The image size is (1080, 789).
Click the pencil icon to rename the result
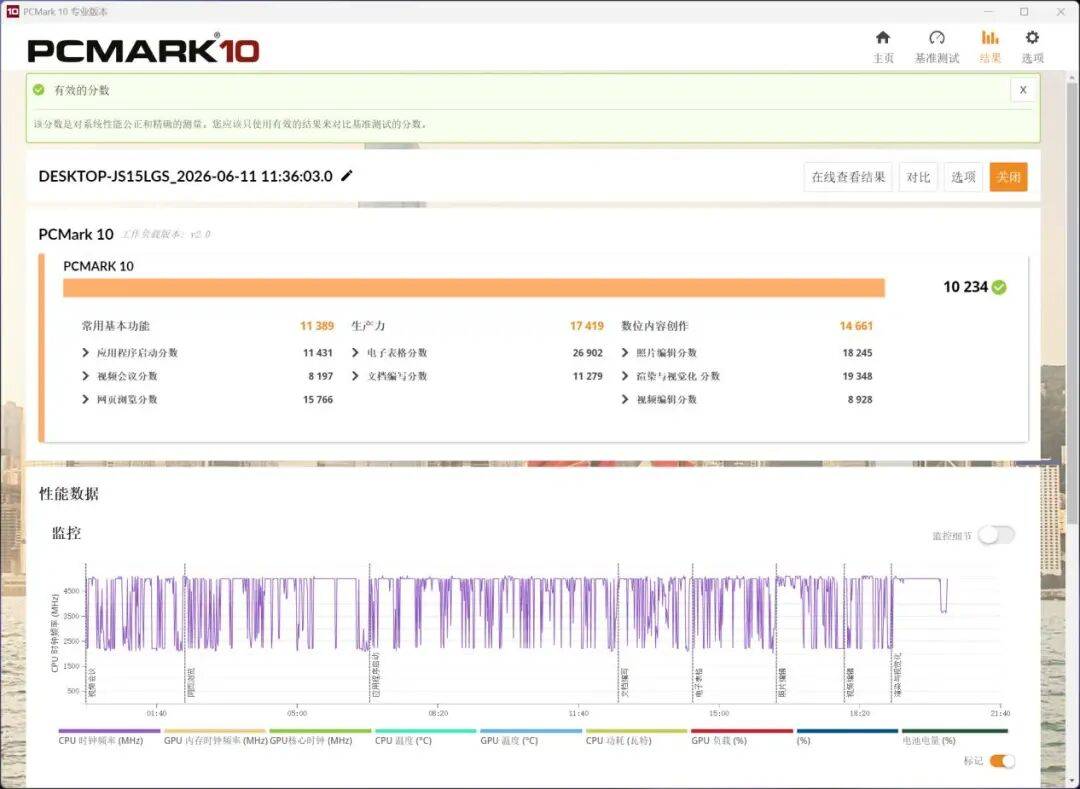[x=347, y=176]
